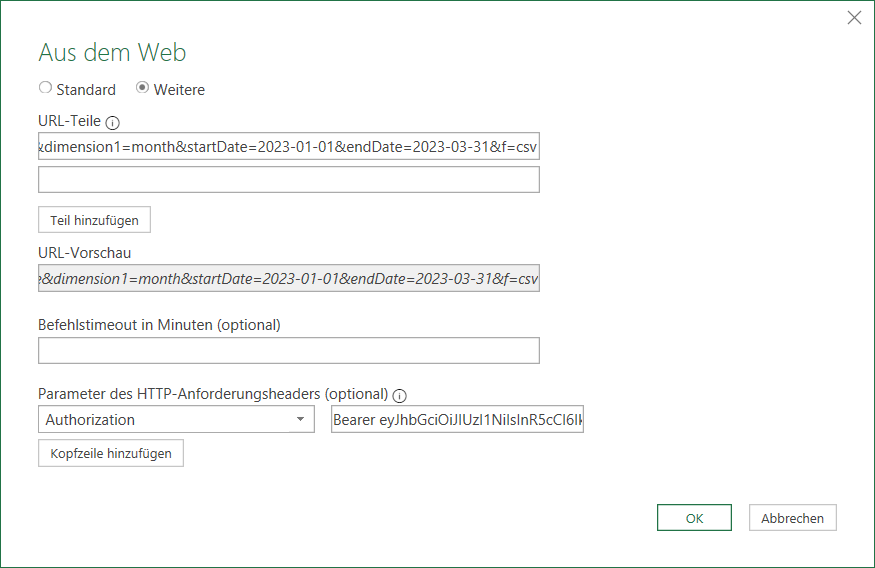
Task: Click the Bearer token value field
Action: pyautogui.click(x=457, y=420)
